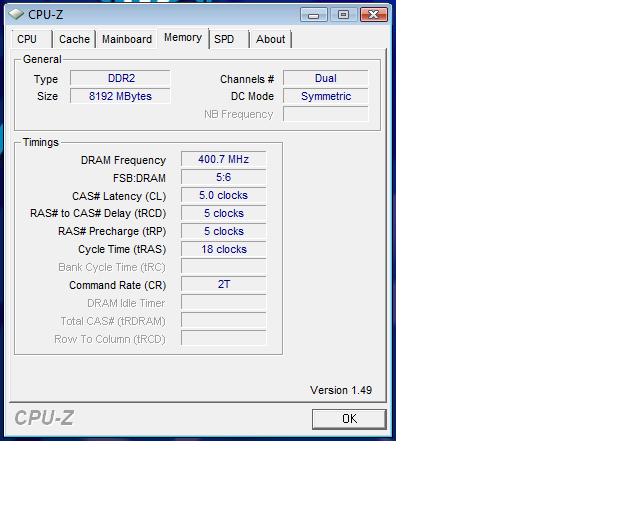Click the empty Row To Column field
The width and height of the screenshot is (640, 512).
(224, 338)
